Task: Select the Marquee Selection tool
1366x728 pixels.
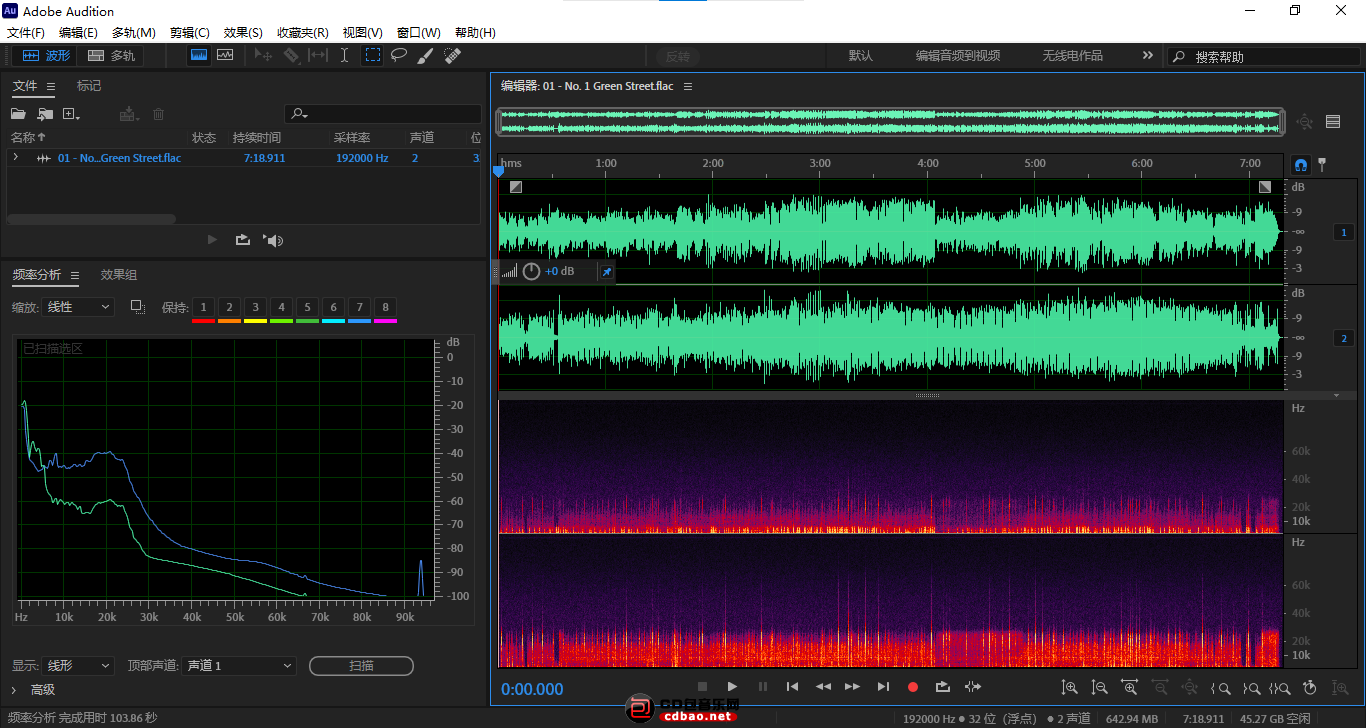Action: pyautogui.click(x=372, y=56)
